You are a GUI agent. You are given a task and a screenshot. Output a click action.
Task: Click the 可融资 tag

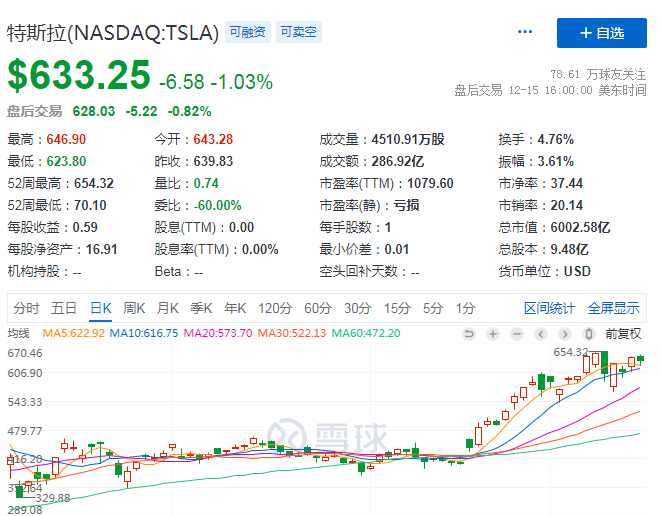tap(248, 32)
